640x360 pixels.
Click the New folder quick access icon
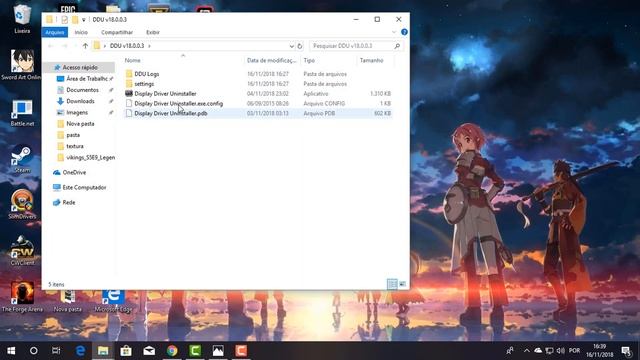pos(75,20)
